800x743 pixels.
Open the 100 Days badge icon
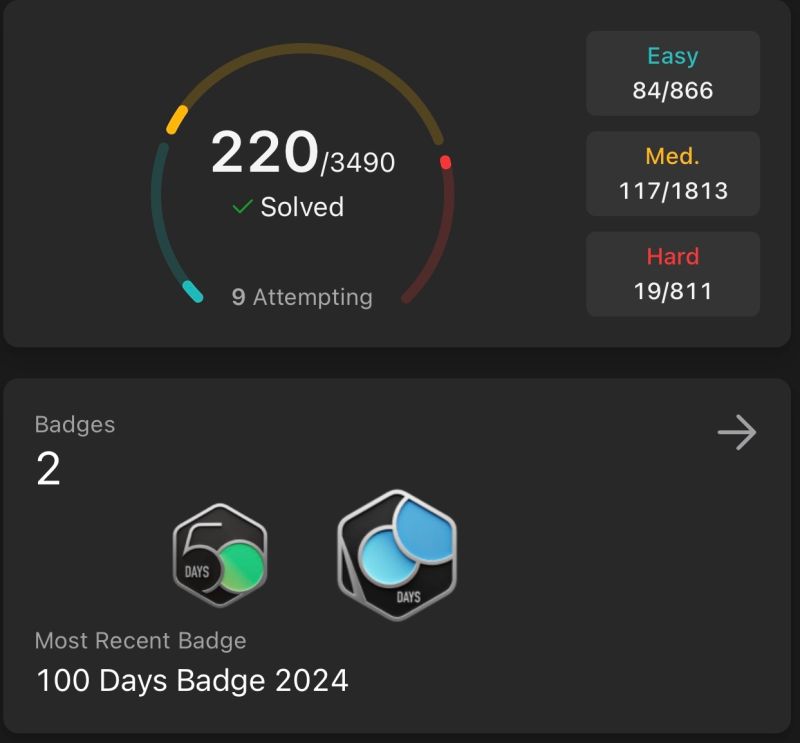point(397,555)
